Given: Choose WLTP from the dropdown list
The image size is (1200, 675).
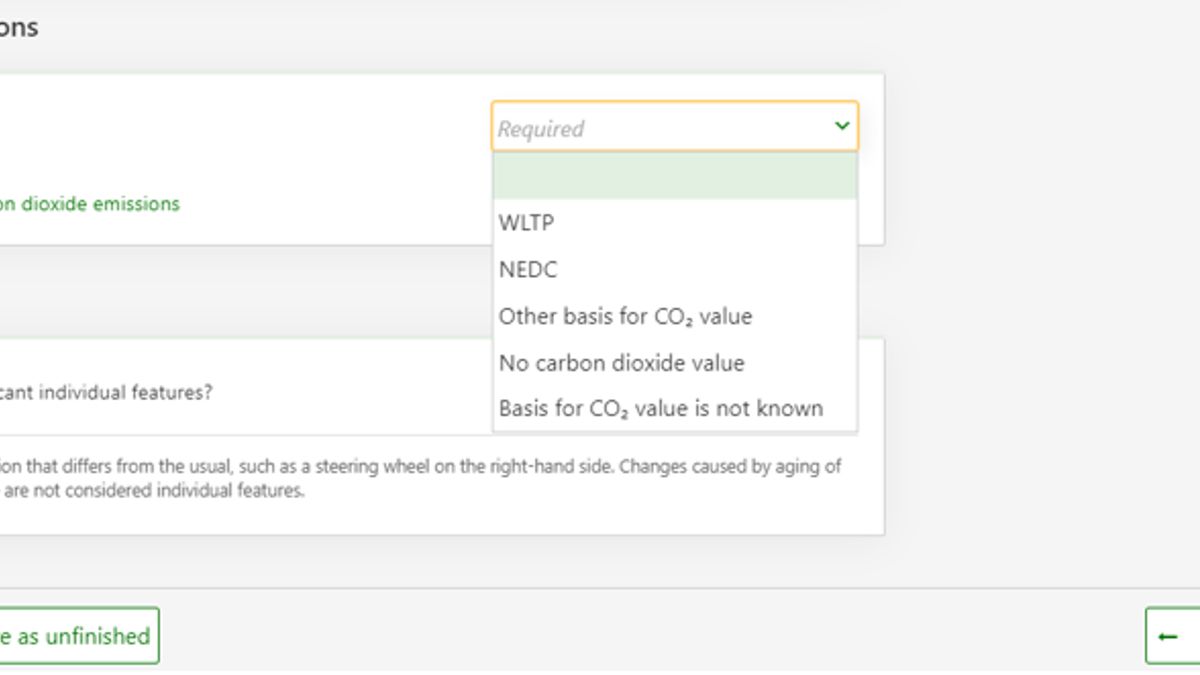Looking at the screenshot, I should [x=526, y=223].
